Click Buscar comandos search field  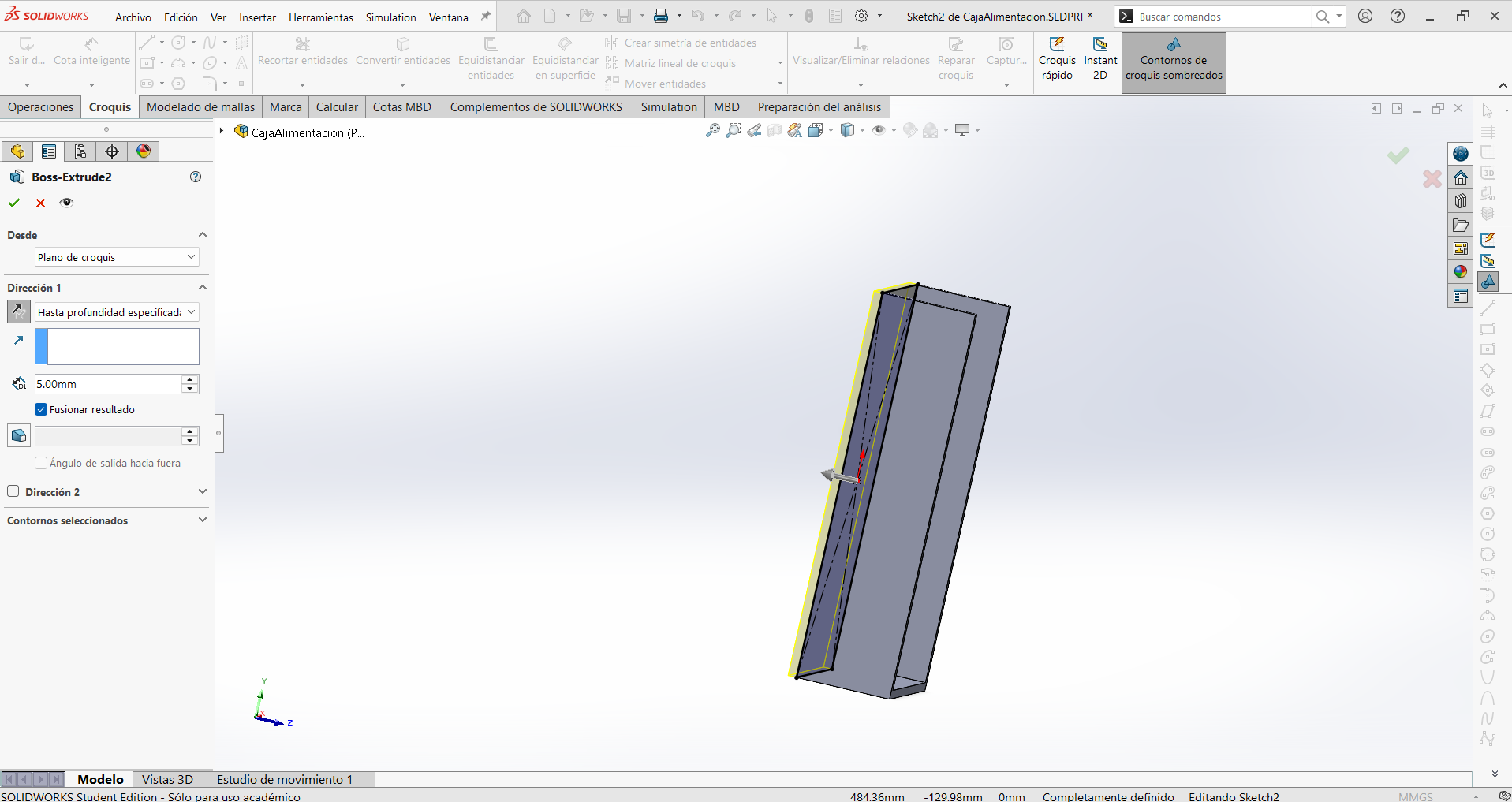[x=1223, y=17]
